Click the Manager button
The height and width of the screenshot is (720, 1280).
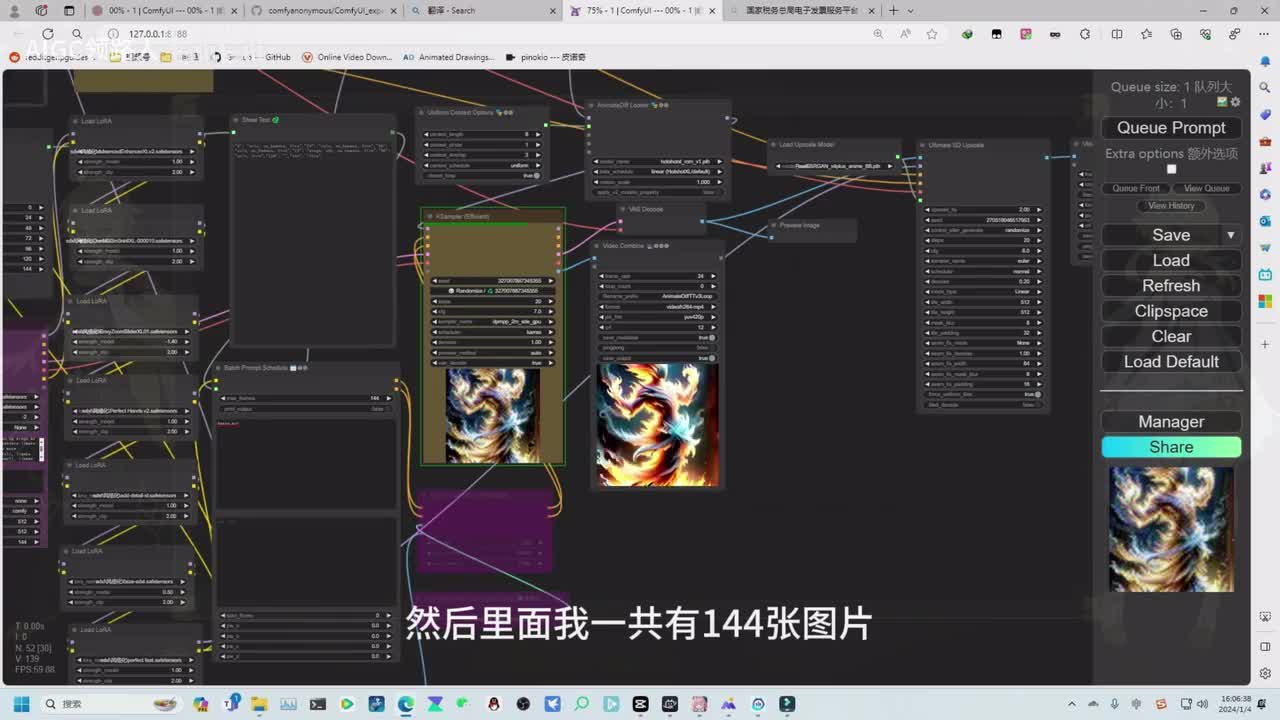[x=1171, y=422]
